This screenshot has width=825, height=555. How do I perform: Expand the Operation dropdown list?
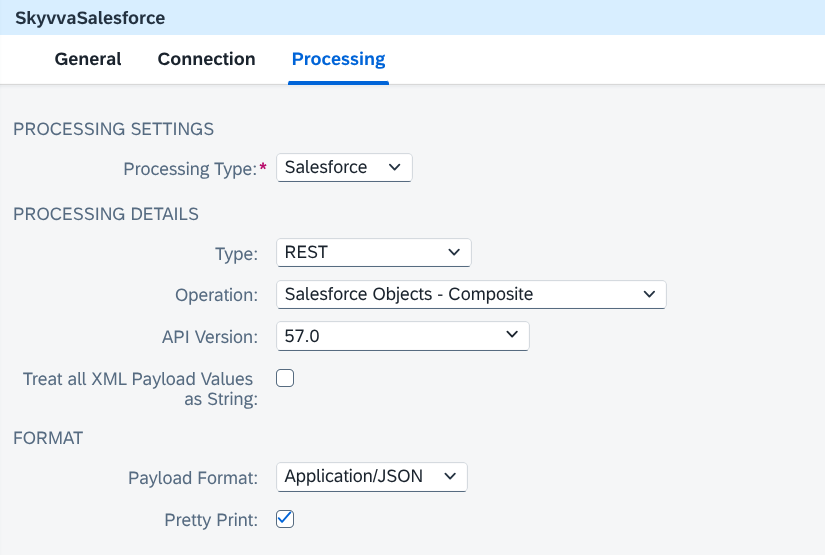[x=471, y=294]
